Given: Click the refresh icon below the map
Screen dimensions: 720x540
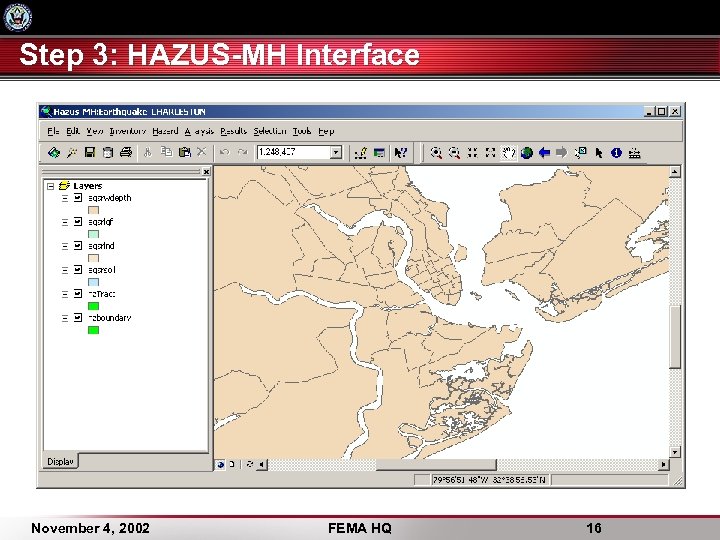Looking at the screenshot, I should pyautogui.click(x=250, y=464).
